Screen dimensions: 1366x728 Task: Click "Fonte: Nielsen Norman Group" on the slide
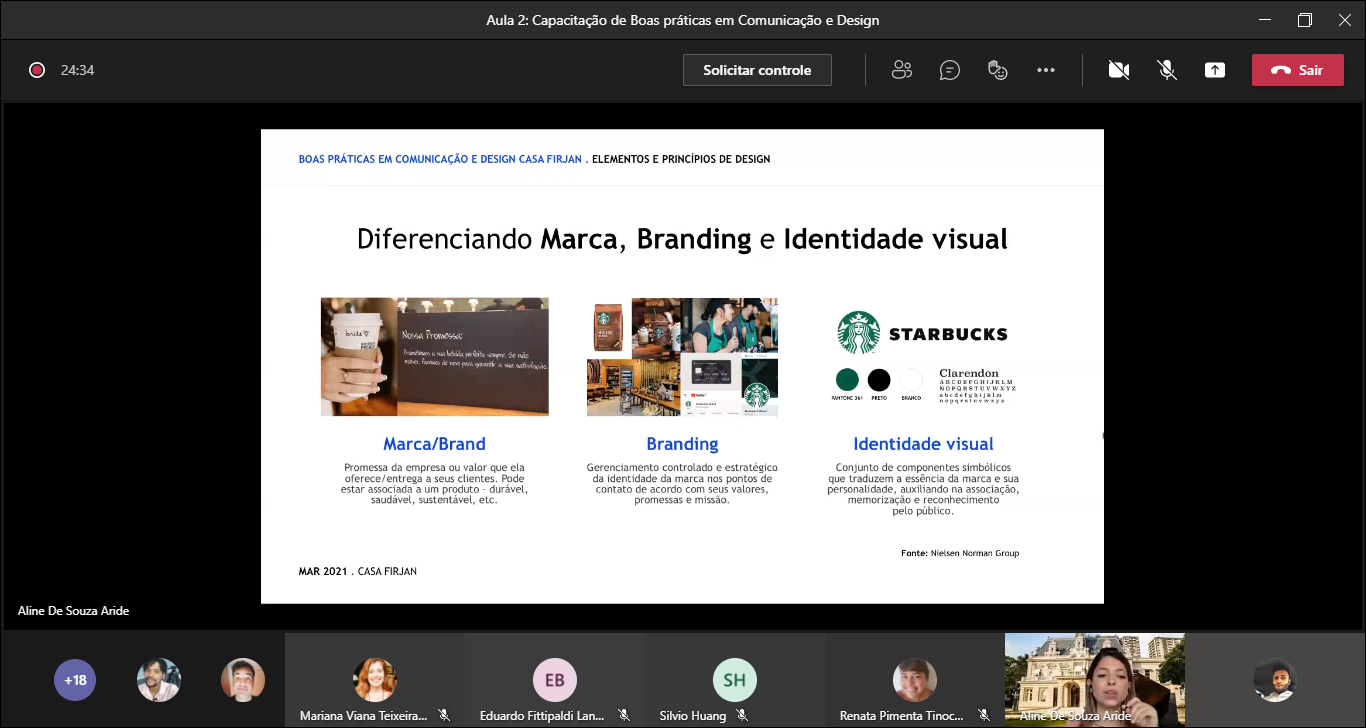click(x=960, y=553)
